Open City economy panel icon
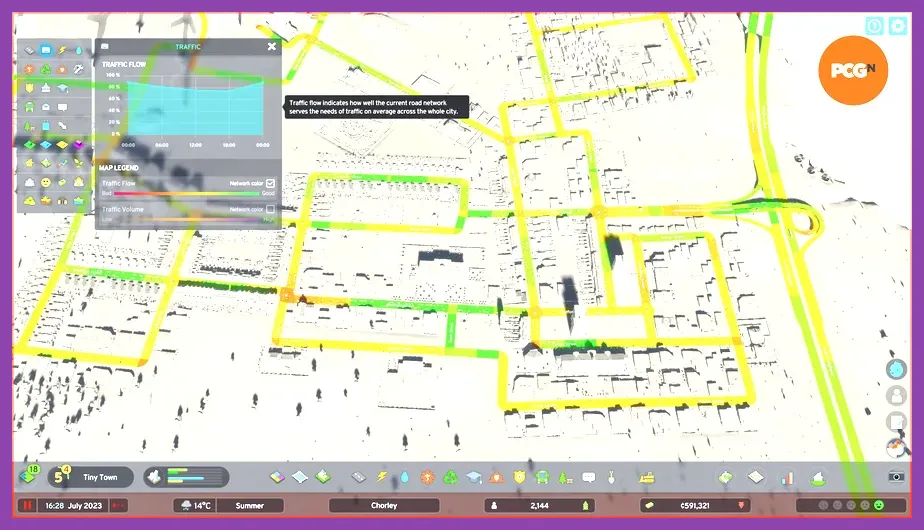 (725, 476)
